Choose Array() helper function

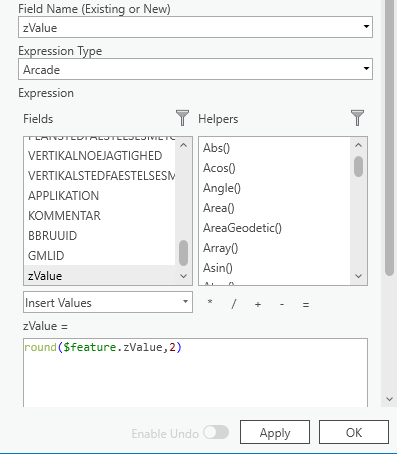pos(275,248)
